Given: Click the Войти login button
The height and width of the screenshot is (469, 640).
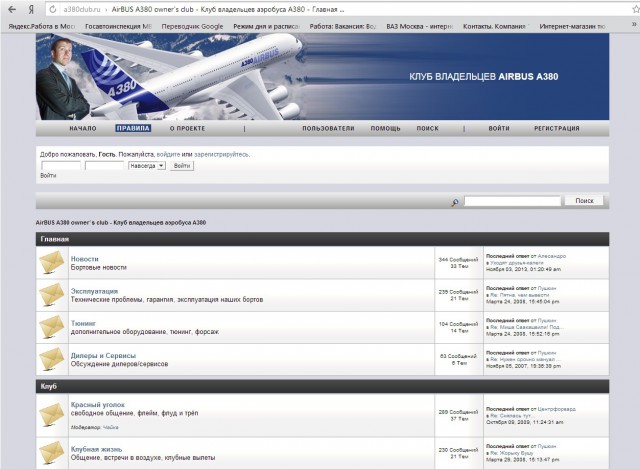Looking at the screenshot, I should (x=182, y=166).
